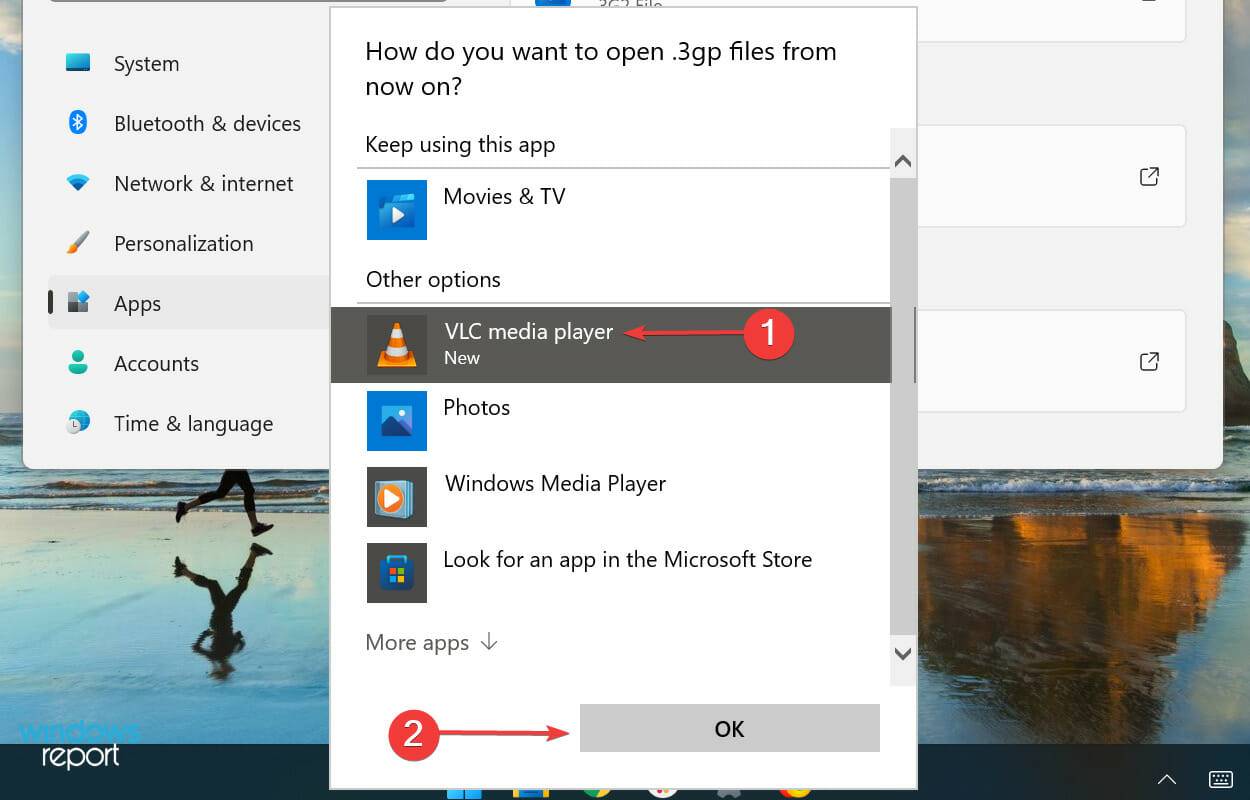Click the Photos app icon
Screen dimensions: 1250x800
397,421
